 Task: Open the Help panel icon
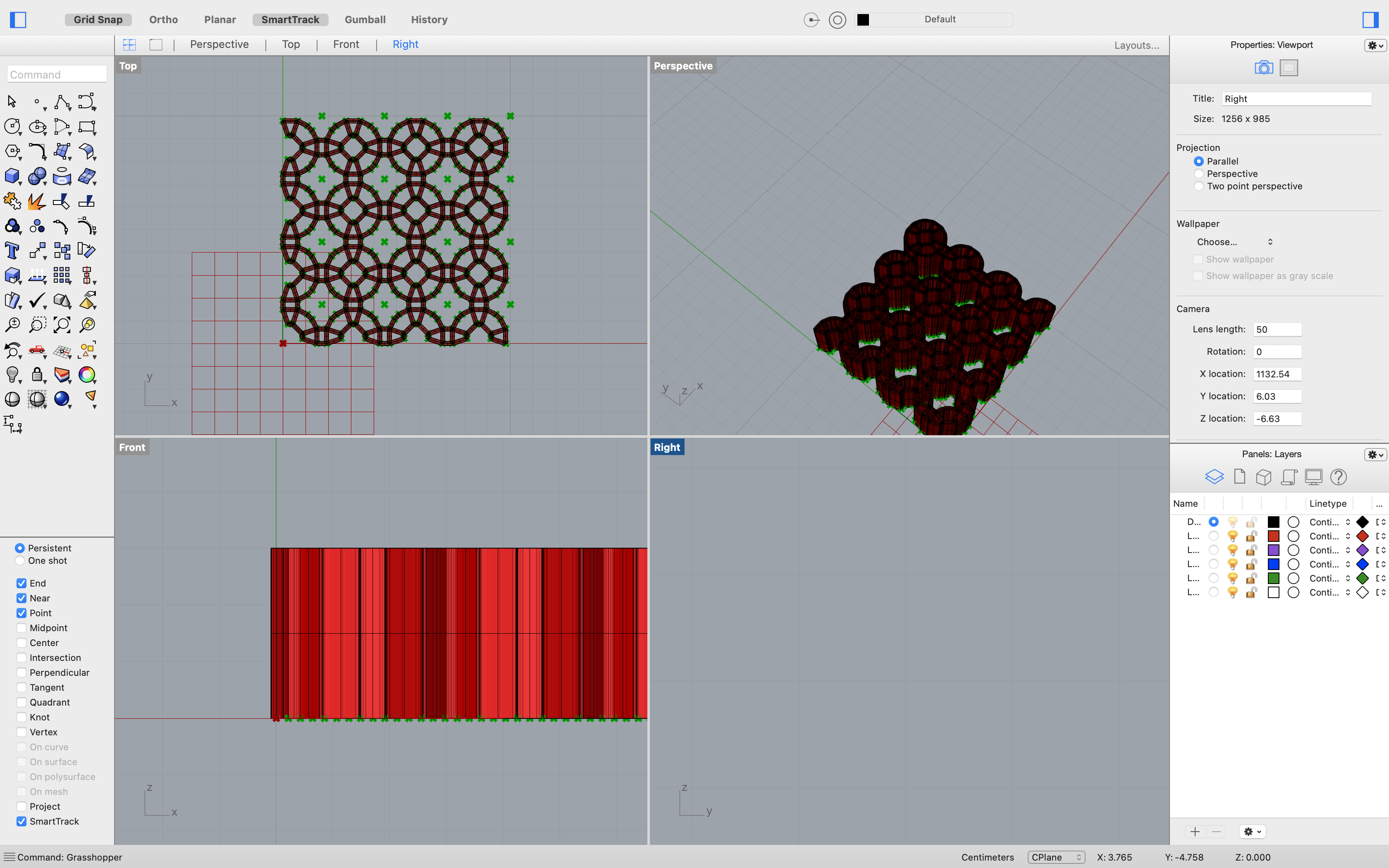pos(1338,477)
